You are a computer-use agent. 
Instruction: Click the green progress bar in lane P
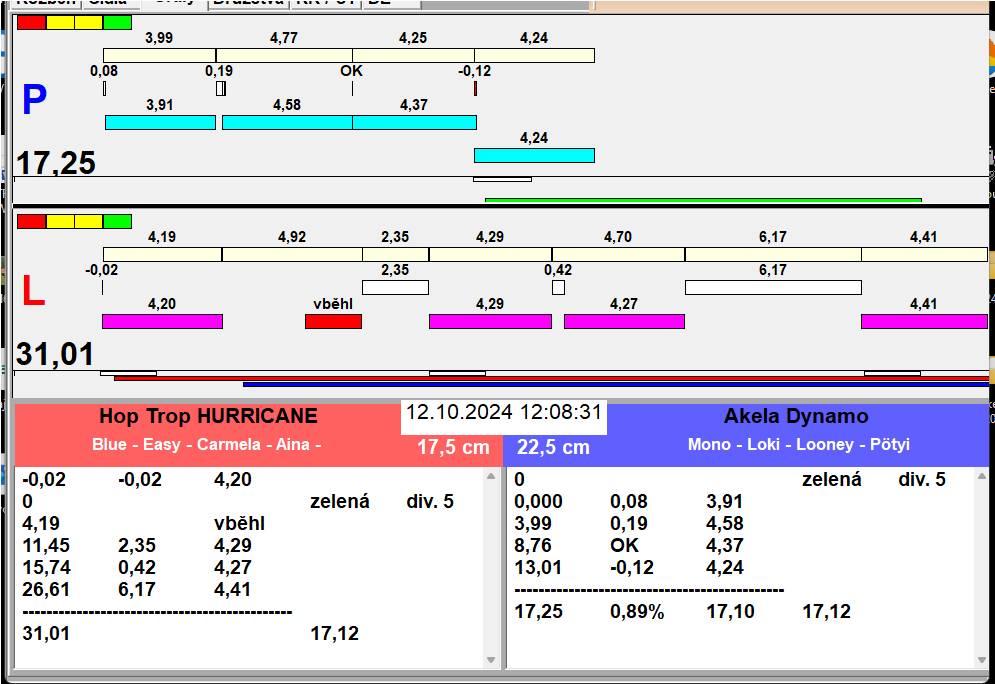point(703,200)
